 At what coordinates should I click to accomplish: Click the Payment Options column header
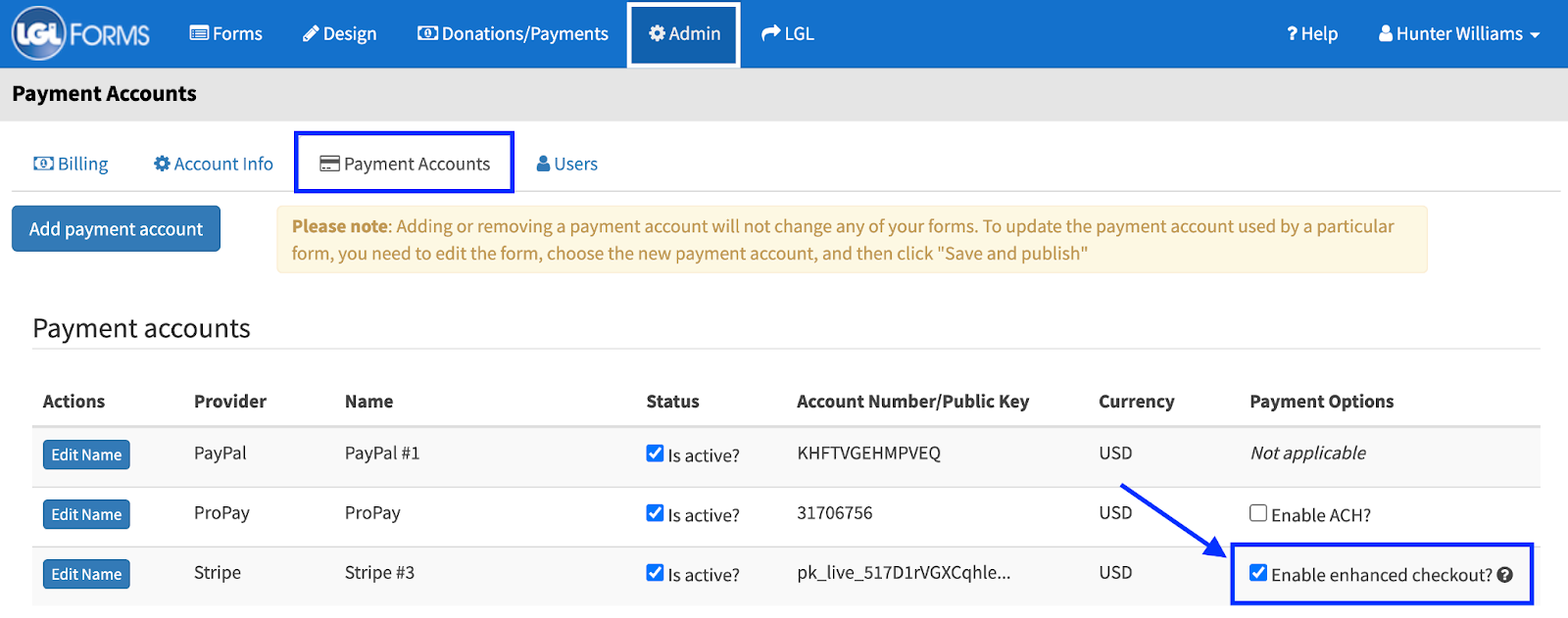click(x=1321, y=402)
